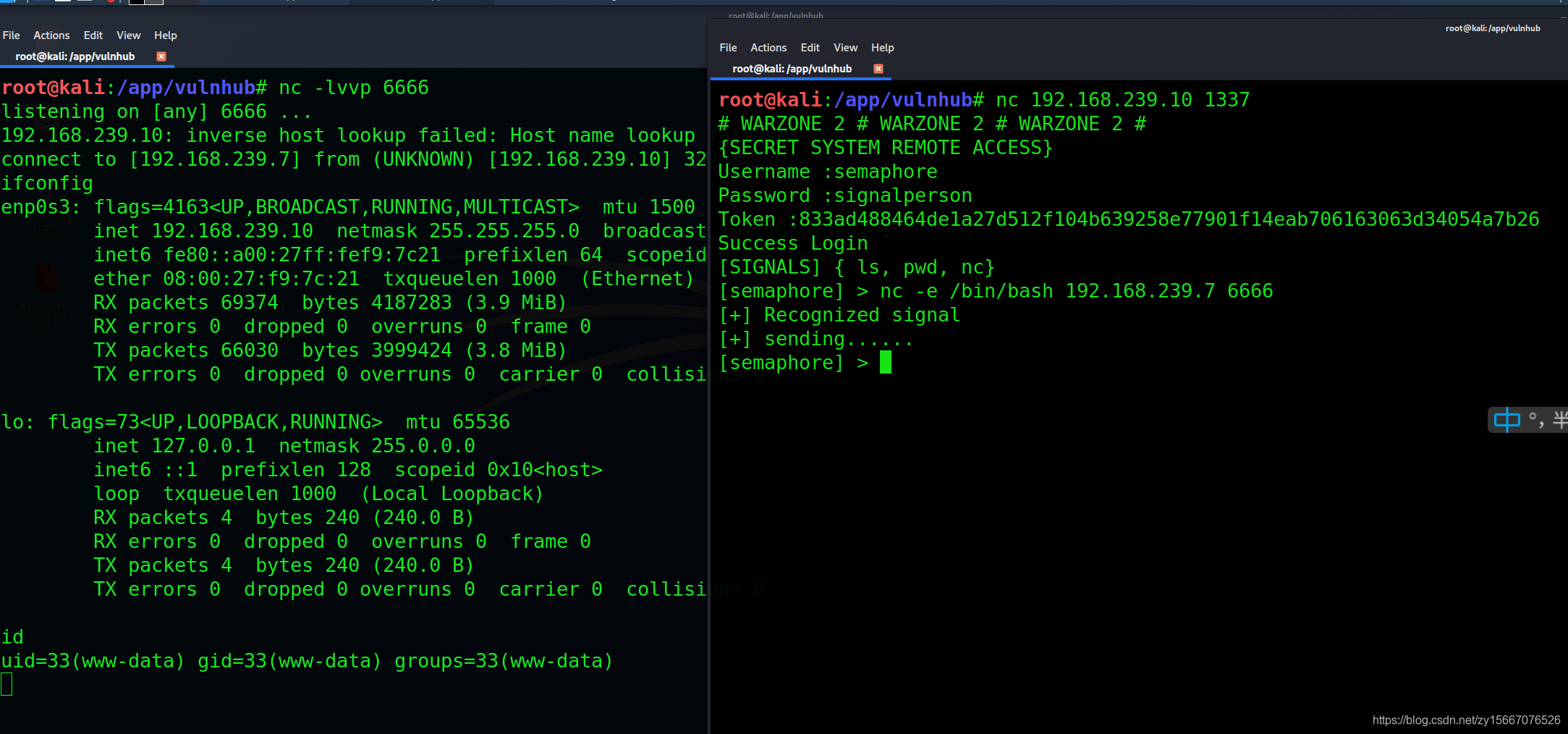Image resolution: width=1568 pixels, height=734 pixels.
Task: Click 'Password :signalperson' line
Action: click(845, 195)
